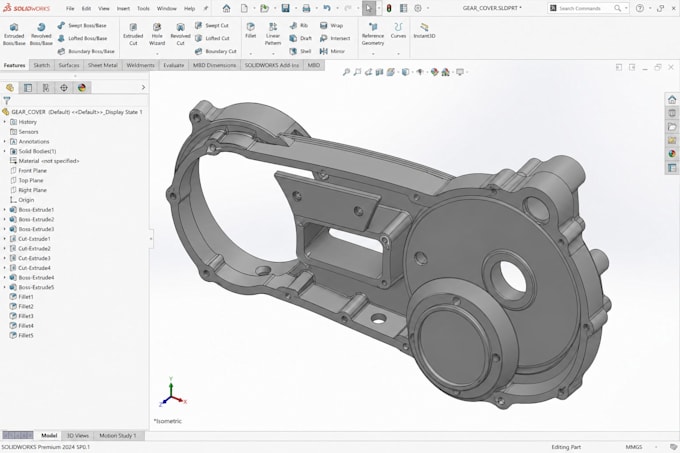Switch to the Weldments tab

(x=141, y=65)
